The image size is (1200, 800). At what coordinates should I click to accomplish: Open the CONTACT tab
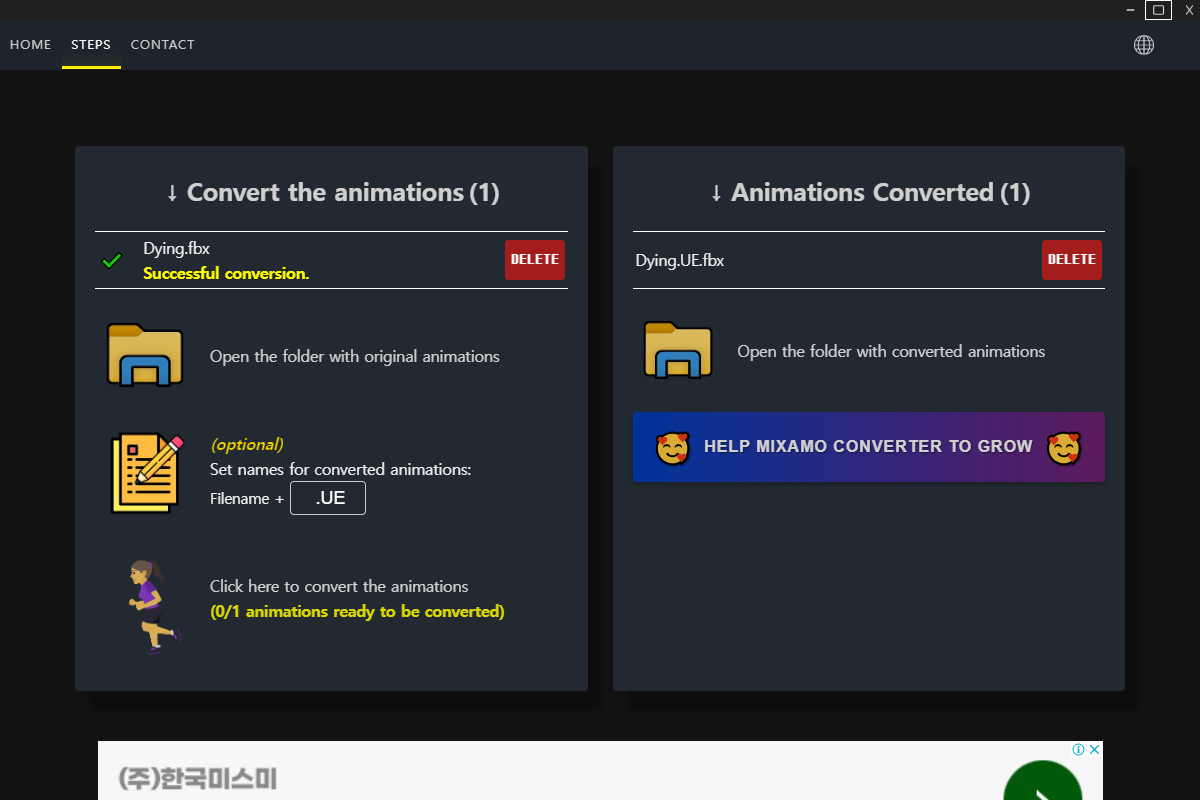(x=162, y=45)
